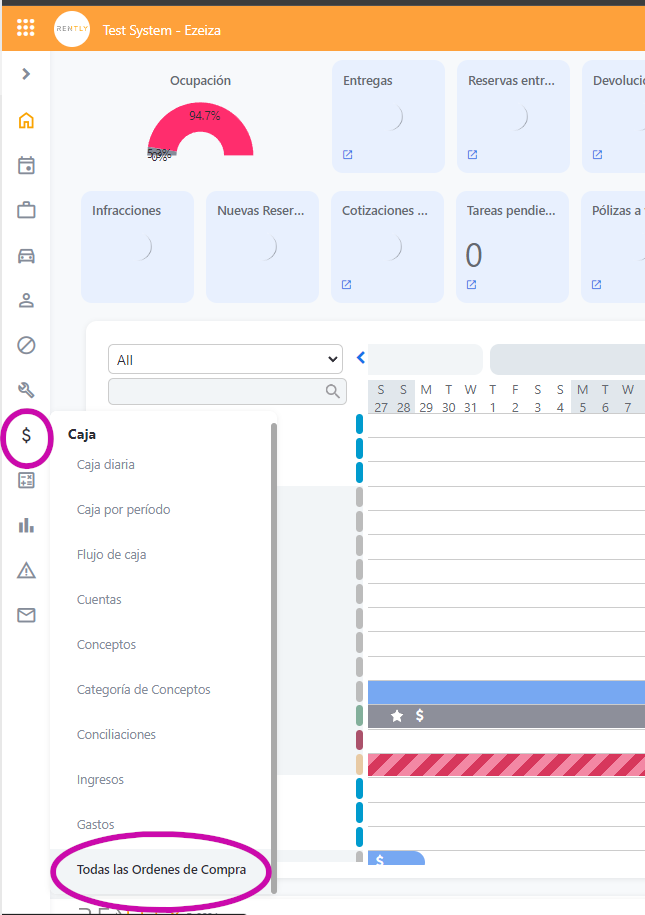Open the Entregas card external link
645x915 pixels.
348,155
